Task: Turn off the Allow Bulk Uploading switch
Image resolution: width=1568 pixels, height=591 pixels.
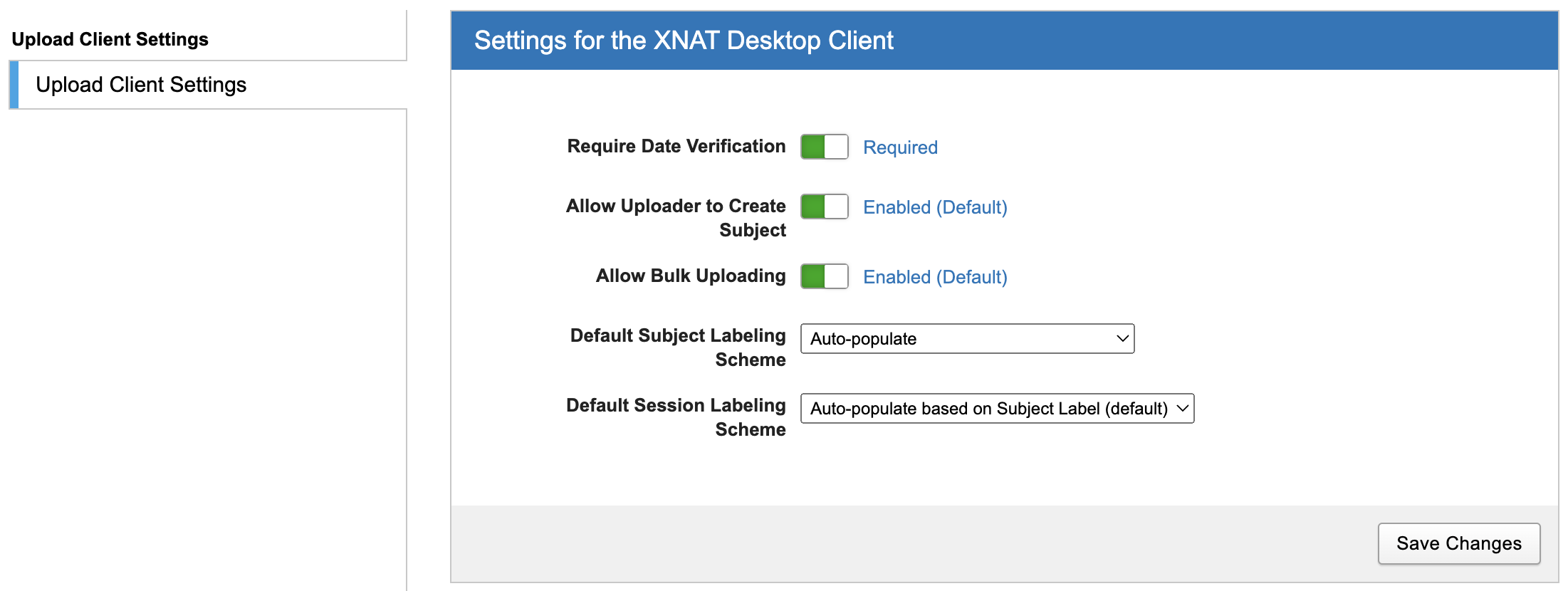Action: pos(824,276)
